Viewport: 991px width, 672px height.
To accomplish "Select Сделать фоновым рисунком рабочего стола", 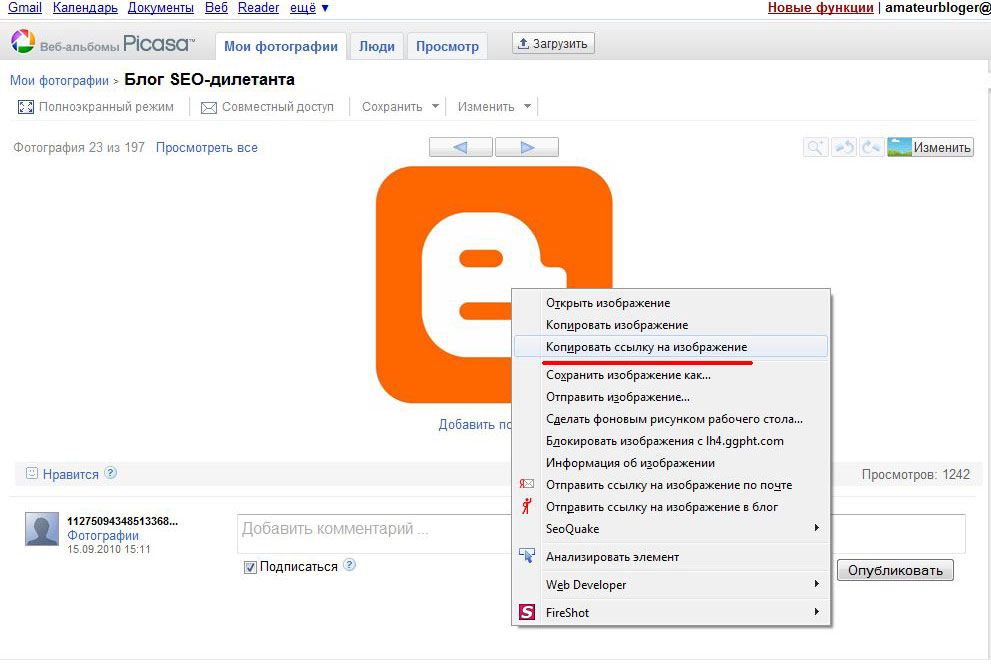I will (x=671, y=419).
